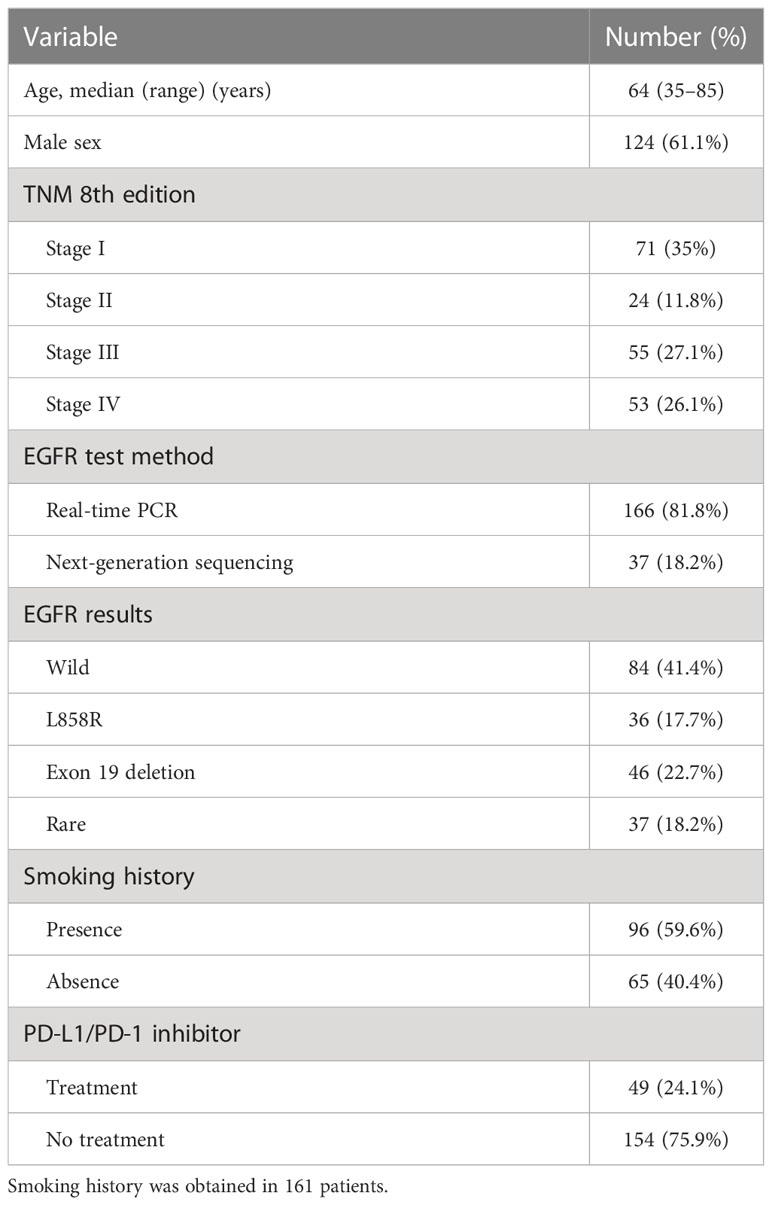Click the Wild value 84 (41.4%)
772x1205 pixels.
[677, 665]
